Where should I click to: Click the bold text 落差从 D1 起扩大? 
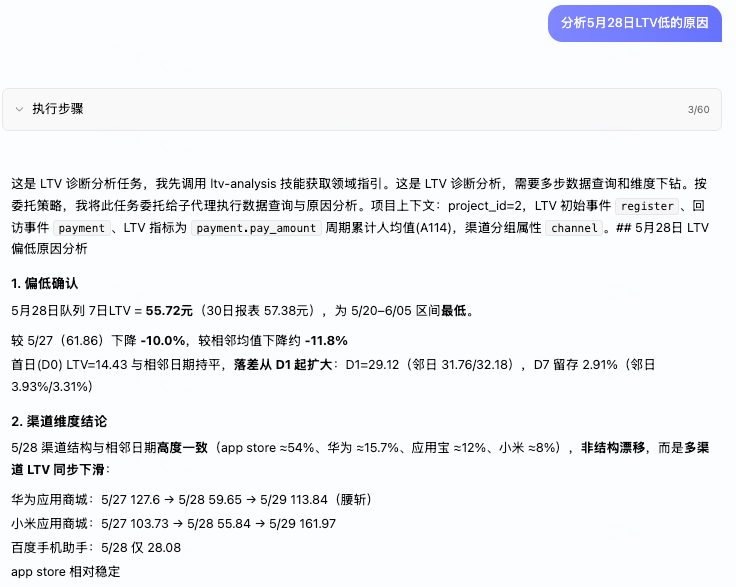pyautogui.click(x=283, y=365)
